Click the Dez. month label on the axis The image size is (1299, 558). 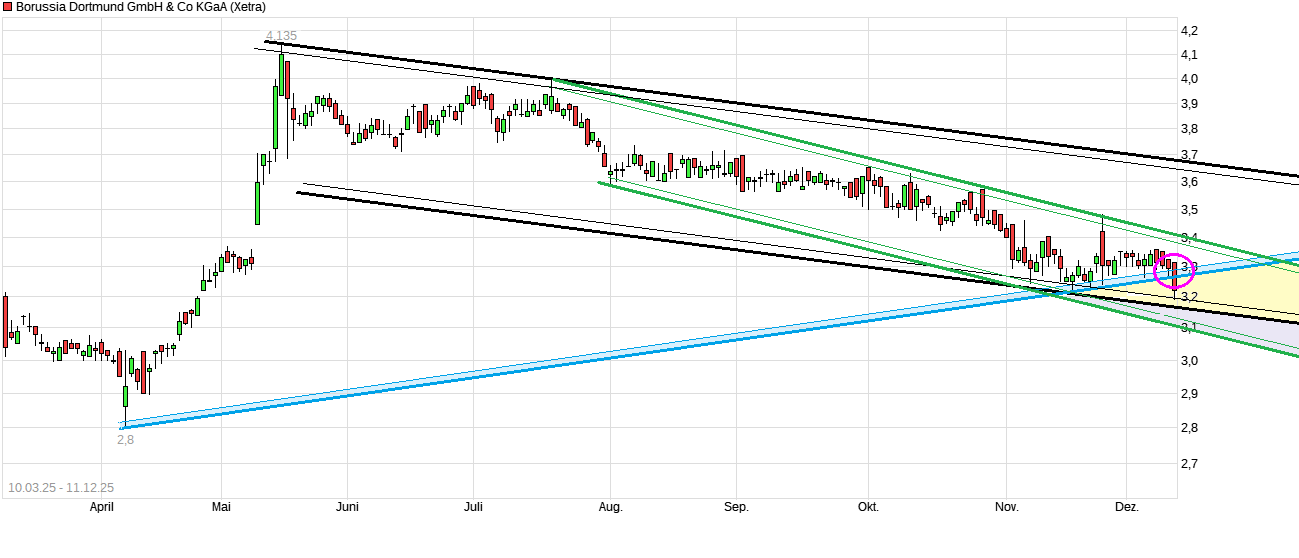coord(1127,507)
